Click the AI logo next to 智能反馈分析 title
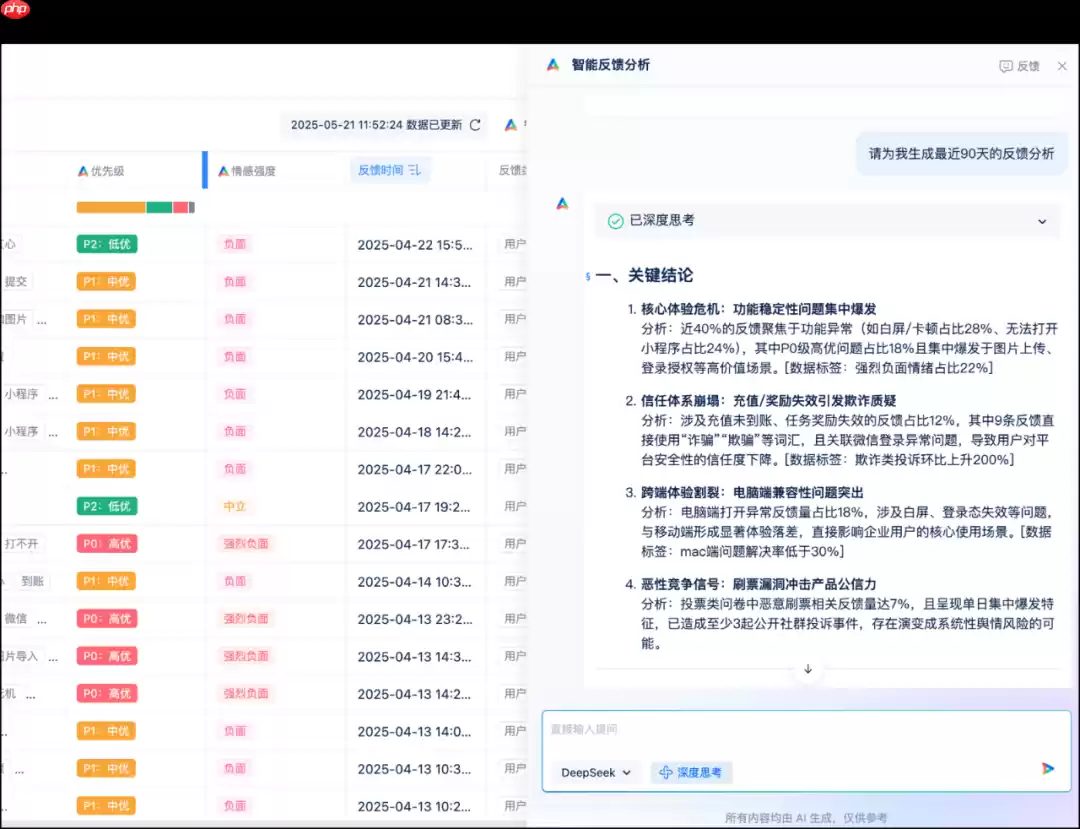This screenshot has width=1080, height=829. click(551, 65)
